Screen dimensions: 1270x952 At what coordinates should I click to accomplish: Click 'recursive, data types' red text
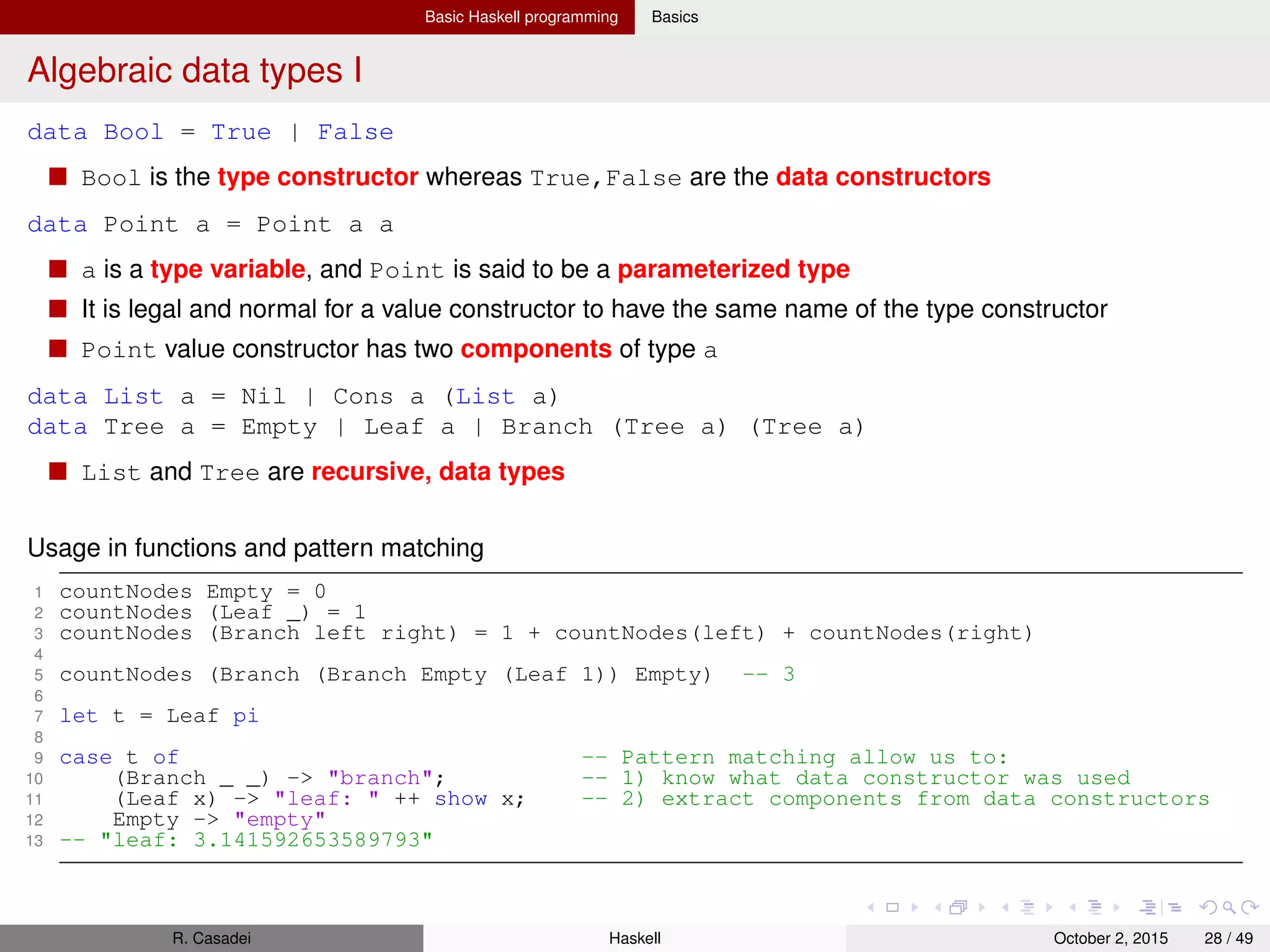point(438,472)
